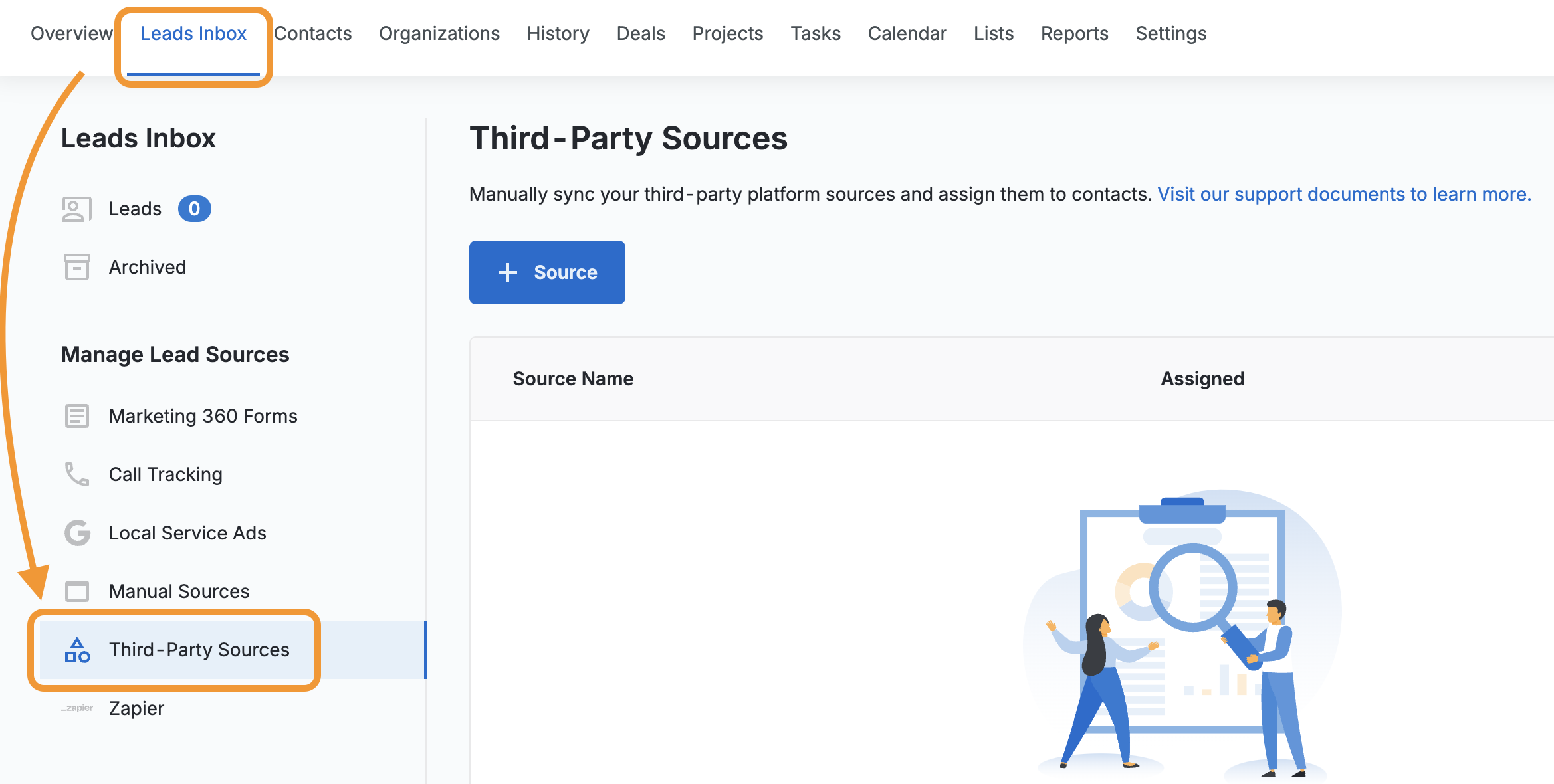The height and width of the screenshot is (784, 1554).
Task: Click the Manual Sources window icon
Action: [76, 591]
